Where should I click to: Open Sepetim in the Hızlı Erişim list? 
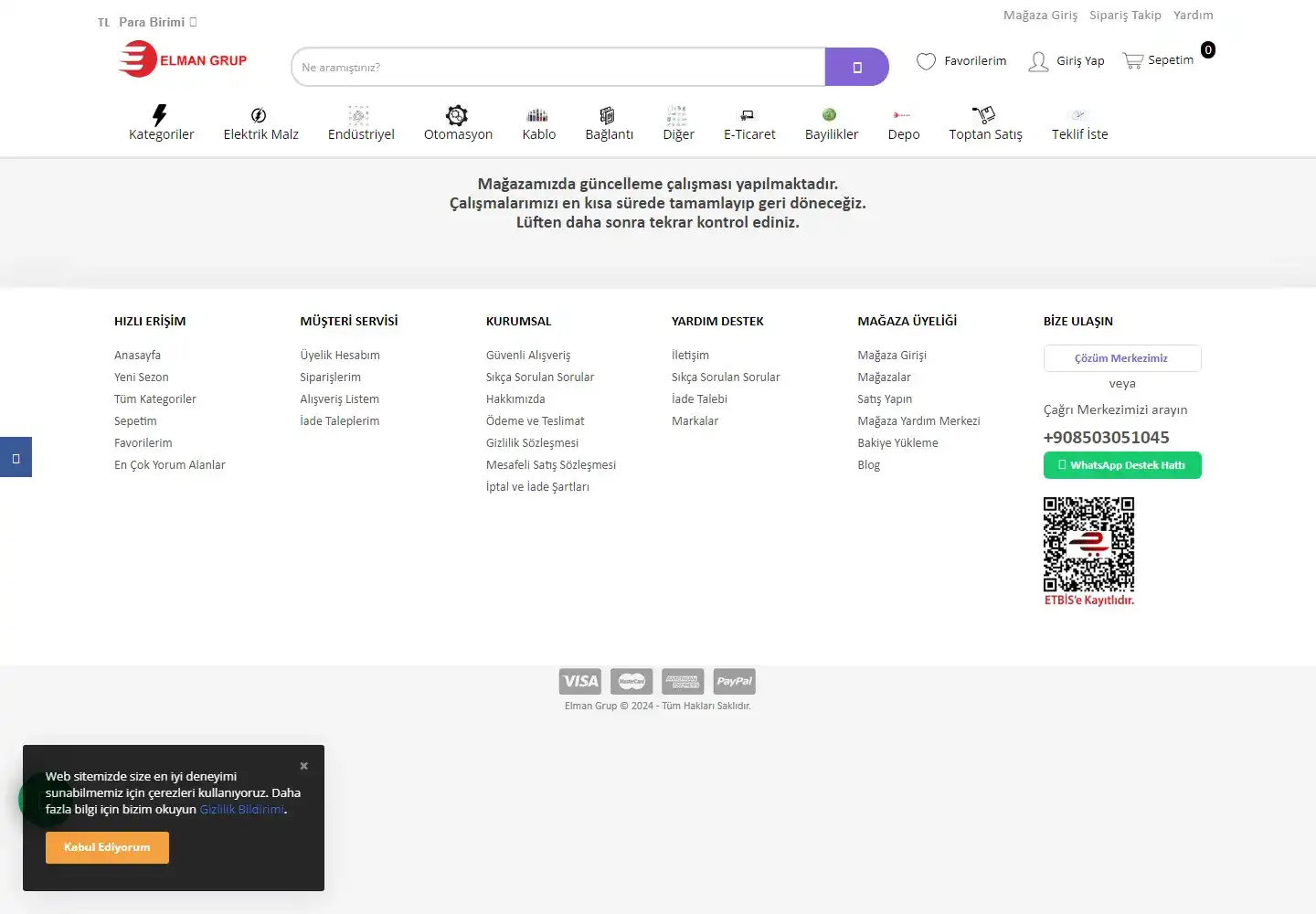[x=135, y=420]
